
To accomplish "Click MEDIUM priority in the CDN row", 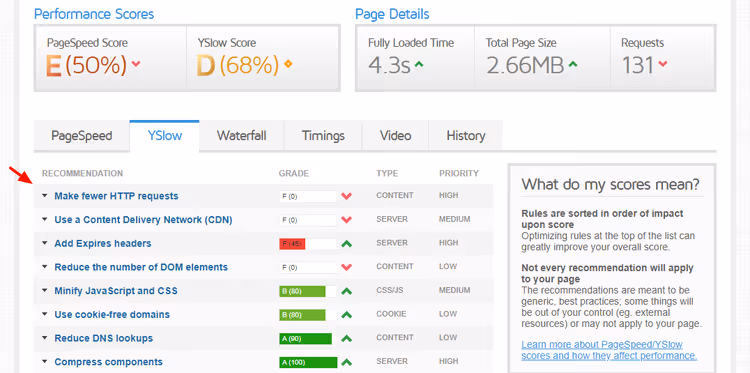I will [x=454, y=219].
